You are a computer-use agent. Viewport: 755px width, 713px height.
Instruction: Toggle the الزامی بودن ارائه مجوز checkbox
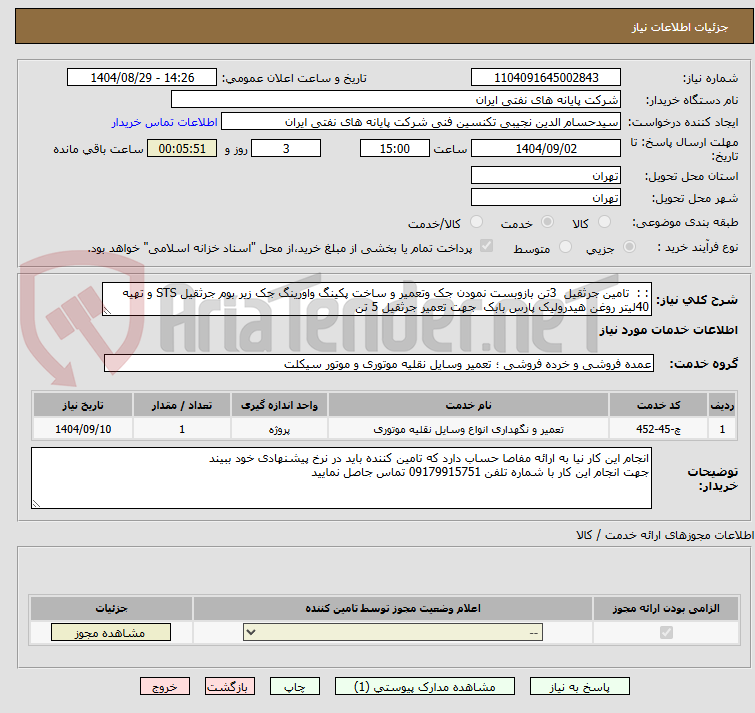pos(666,632)
